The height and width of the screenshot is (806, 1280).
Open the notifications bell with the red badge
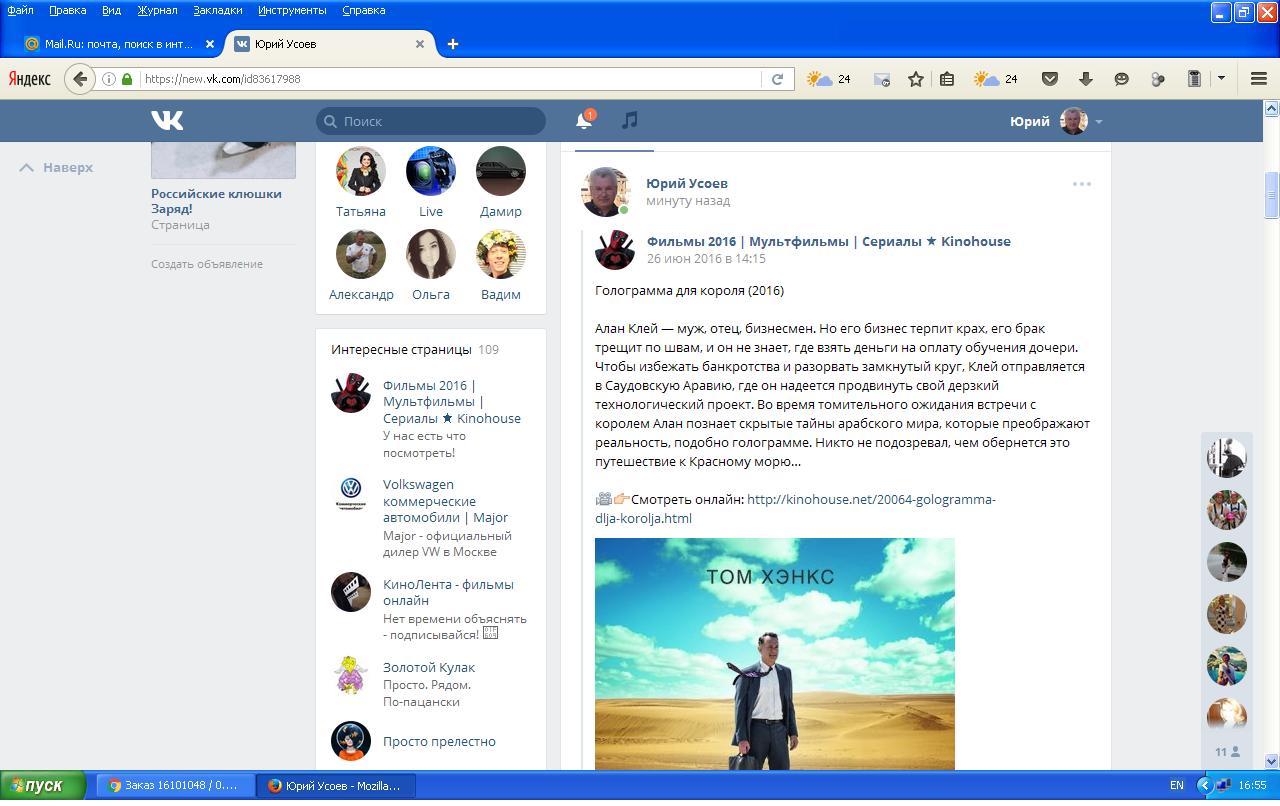pos(584,120)
